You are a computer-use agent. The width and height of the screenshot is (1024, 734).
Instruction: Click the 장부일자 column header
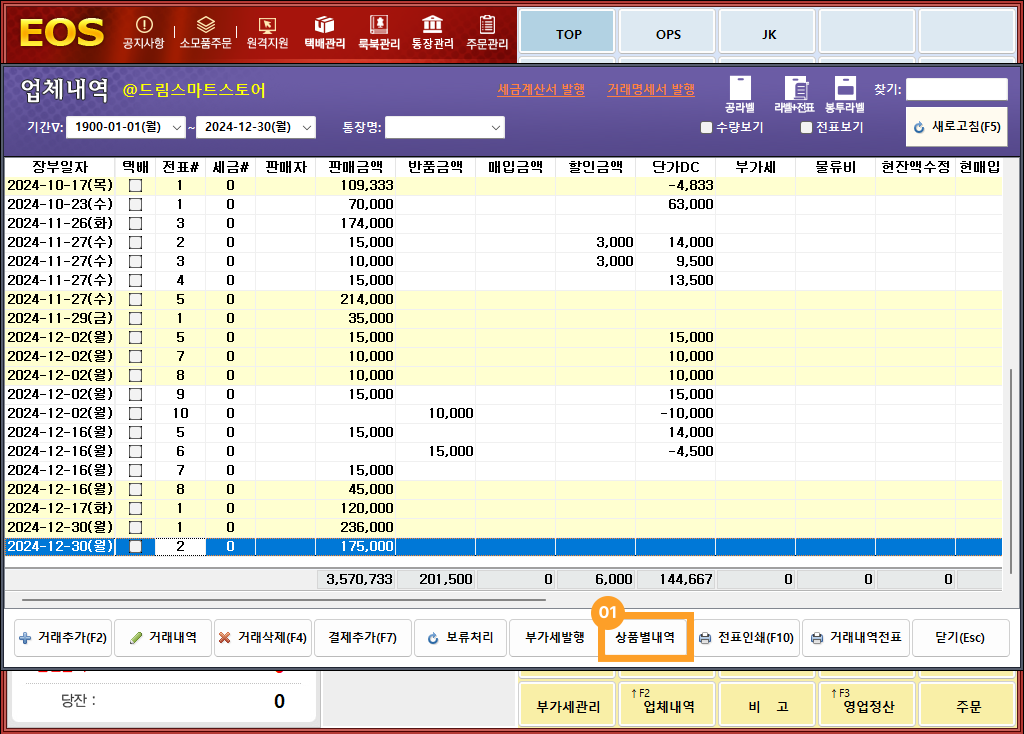(60, 167)
